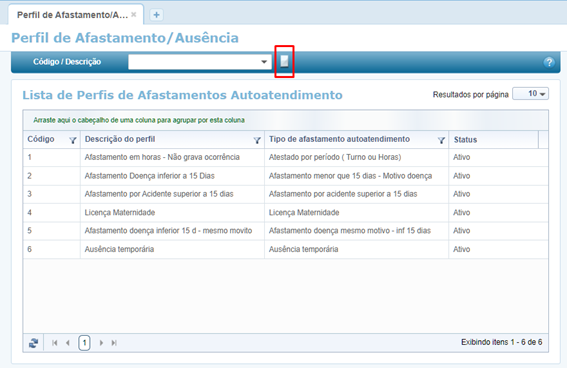The height and width of the screenshot is (368, 567).
Task: Open filter for Descrição do perfil column
Action: (x=257, y=140)
